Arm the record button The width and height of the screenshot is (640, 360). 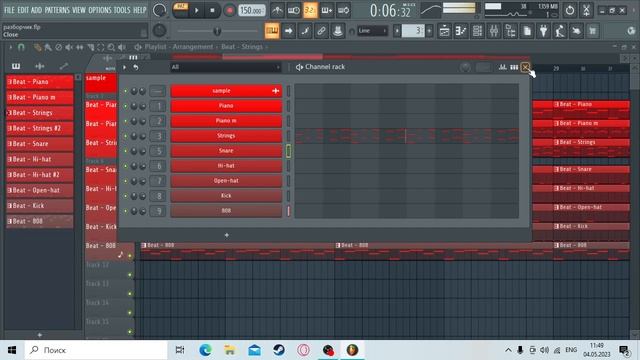click(x=229, y=10)
